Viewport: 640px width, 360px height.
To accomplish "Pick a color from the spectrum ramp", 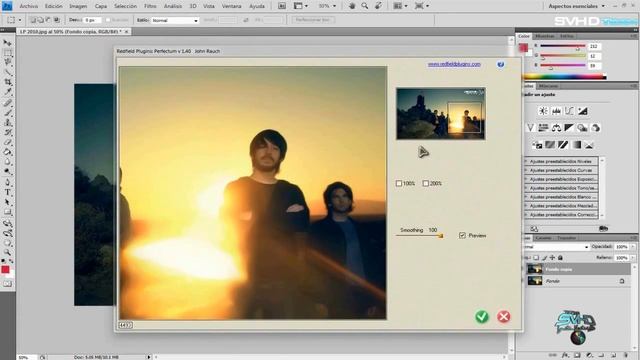I will pyautogui.click(x=564, y=76).
